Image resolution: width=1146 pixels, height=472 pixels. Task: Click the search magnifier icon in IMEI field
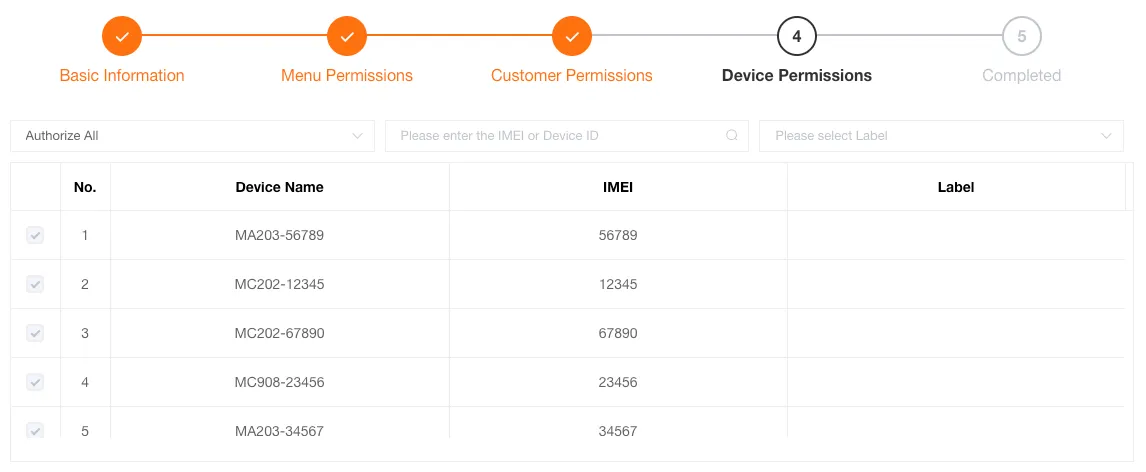[732, 136]
